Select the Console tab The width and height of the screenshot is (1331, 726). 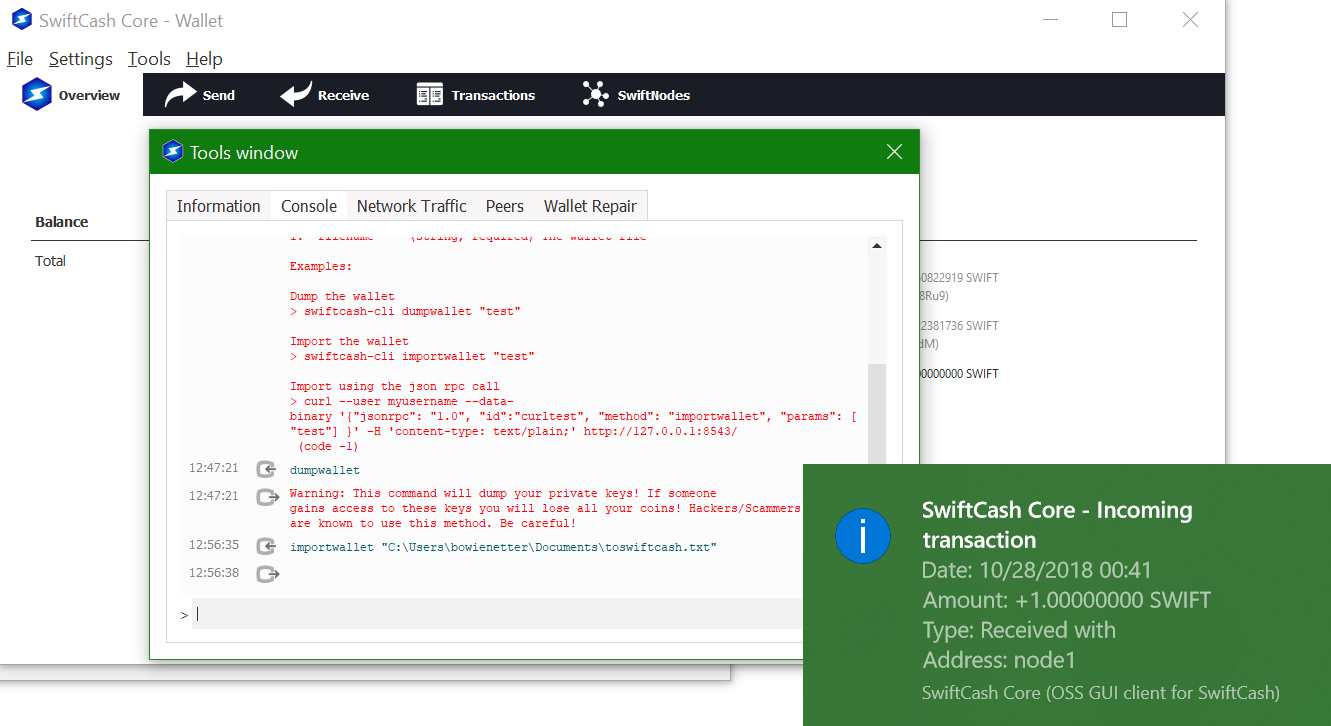309,206
